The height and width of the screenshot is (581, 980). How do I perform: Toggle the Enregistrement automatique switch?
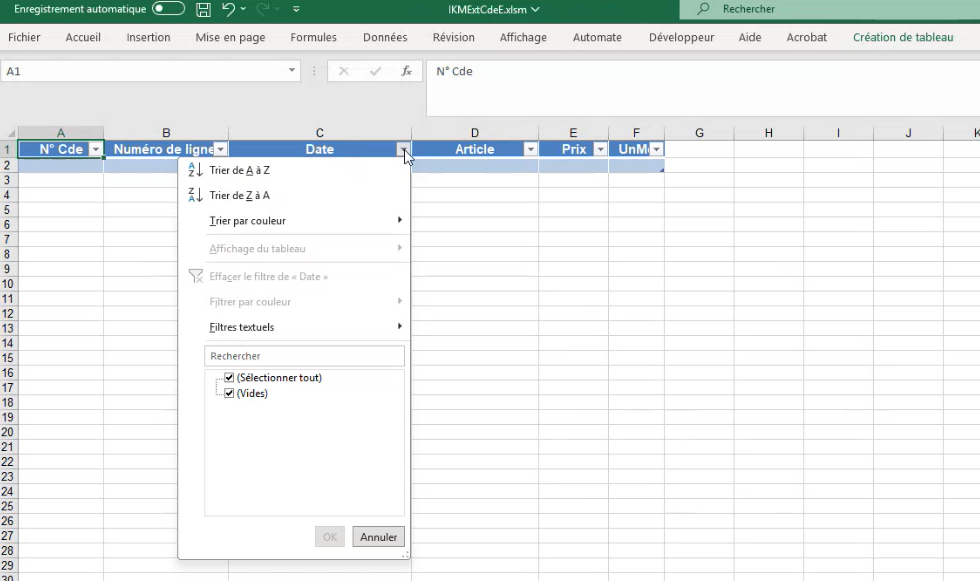point(168,9)
